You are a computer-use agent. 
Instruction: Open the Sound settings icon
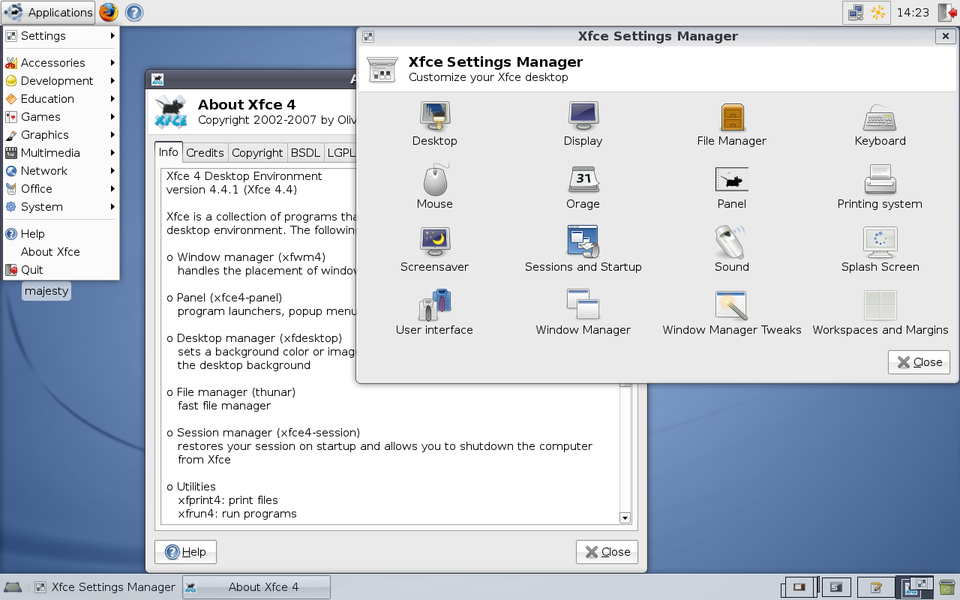point(732,250)
